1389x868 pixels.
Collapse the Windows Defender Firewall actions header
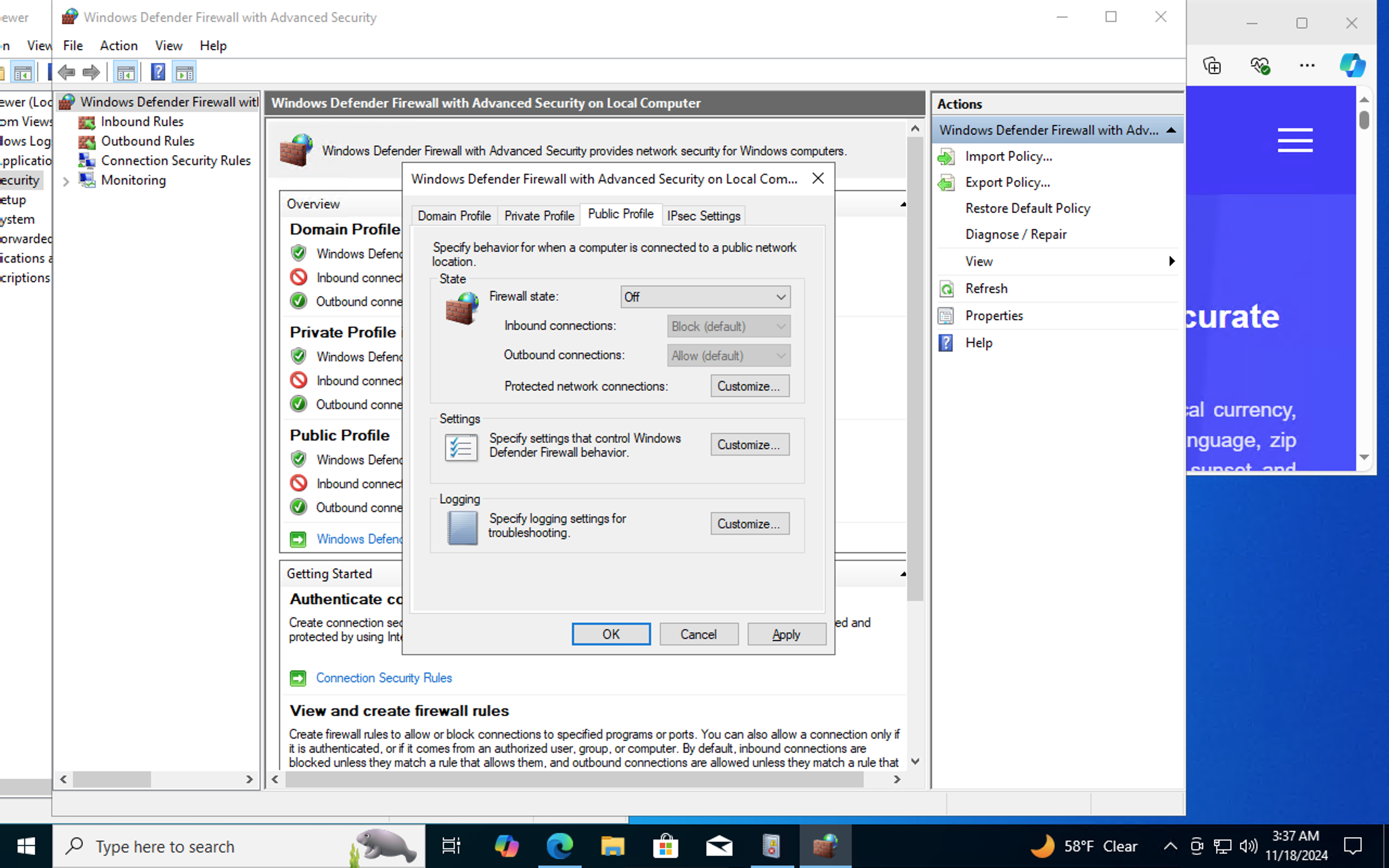click(1171, 130)
